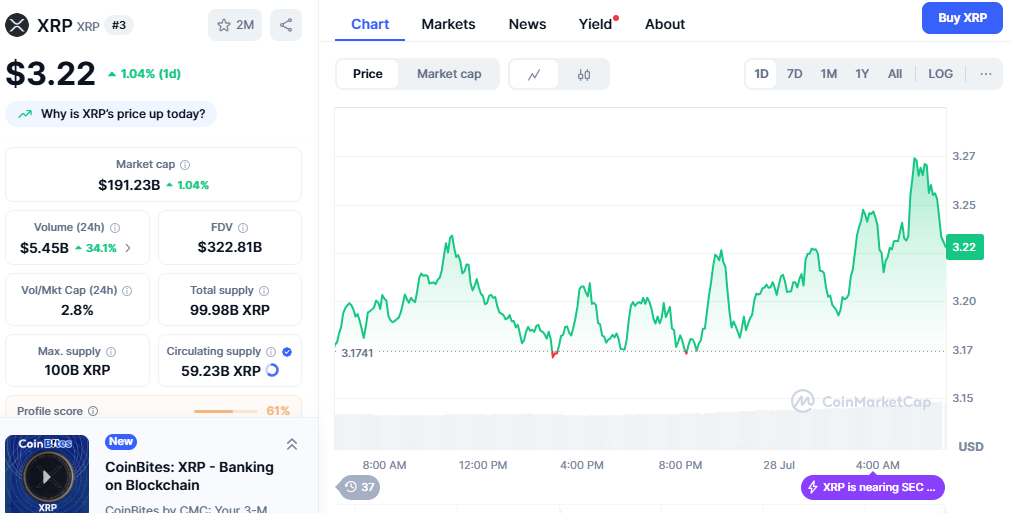Open CoinBites: XRP - Banking on Blockchain title
This screenshot has width=1011, height=513.
(190, 476)
